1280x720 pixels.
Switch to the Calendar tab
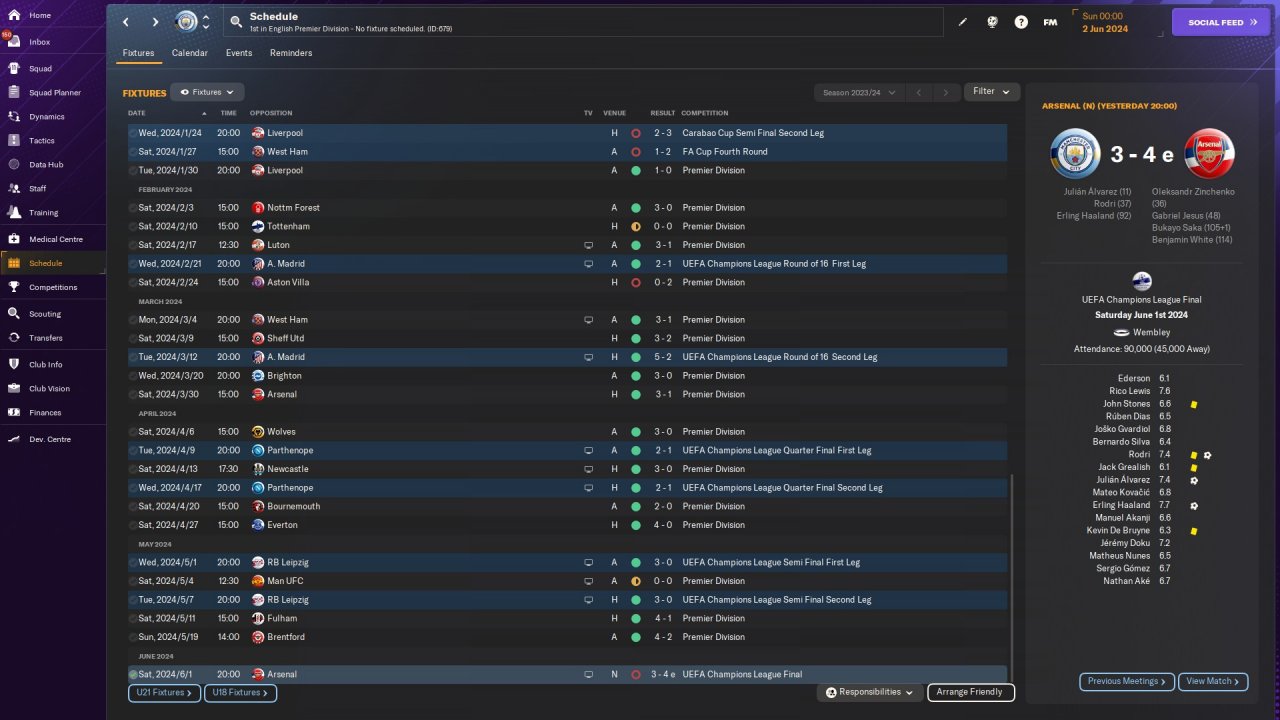coord(190,53)
